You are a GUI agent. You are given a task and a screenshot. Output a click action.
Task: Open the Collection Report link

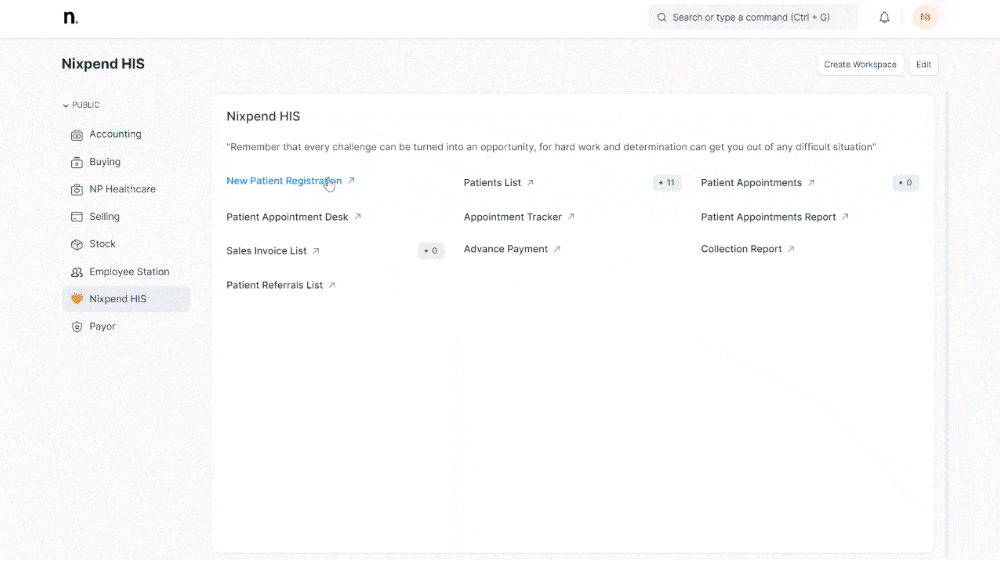click(x=741, y=249)
